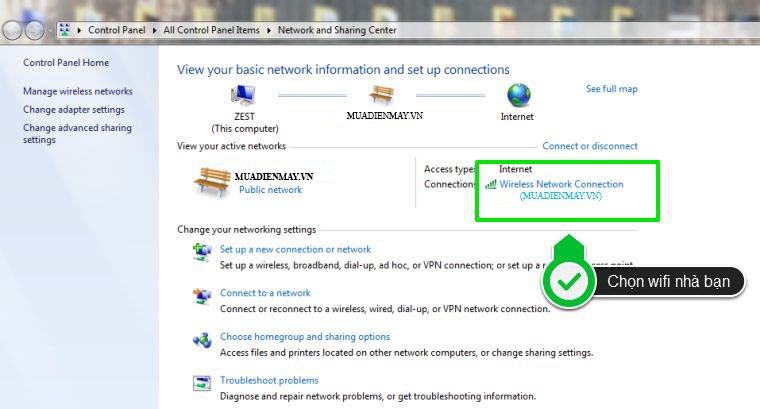Click the 'Connect or reconnect to a wireless' description
Viewport: 760px width, 409px height.
(385, 309)
